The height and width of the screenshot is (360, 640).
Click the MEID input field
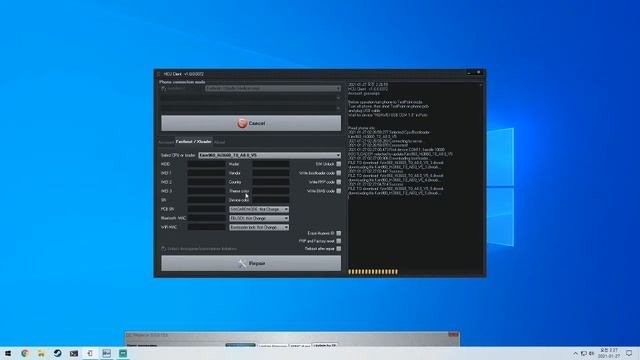[206, 164]
